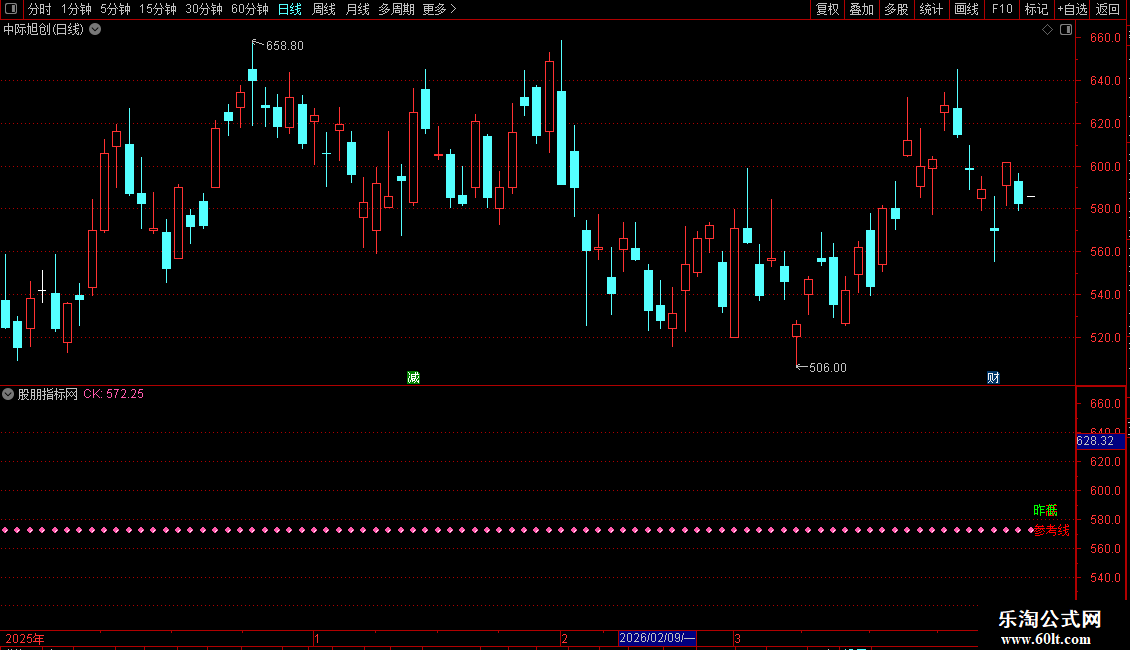Image resolution: width=1130 pixels, height=650 pixels.
Task: Click the 中际旭创(日线) chart title
Action: pos(43,30)
